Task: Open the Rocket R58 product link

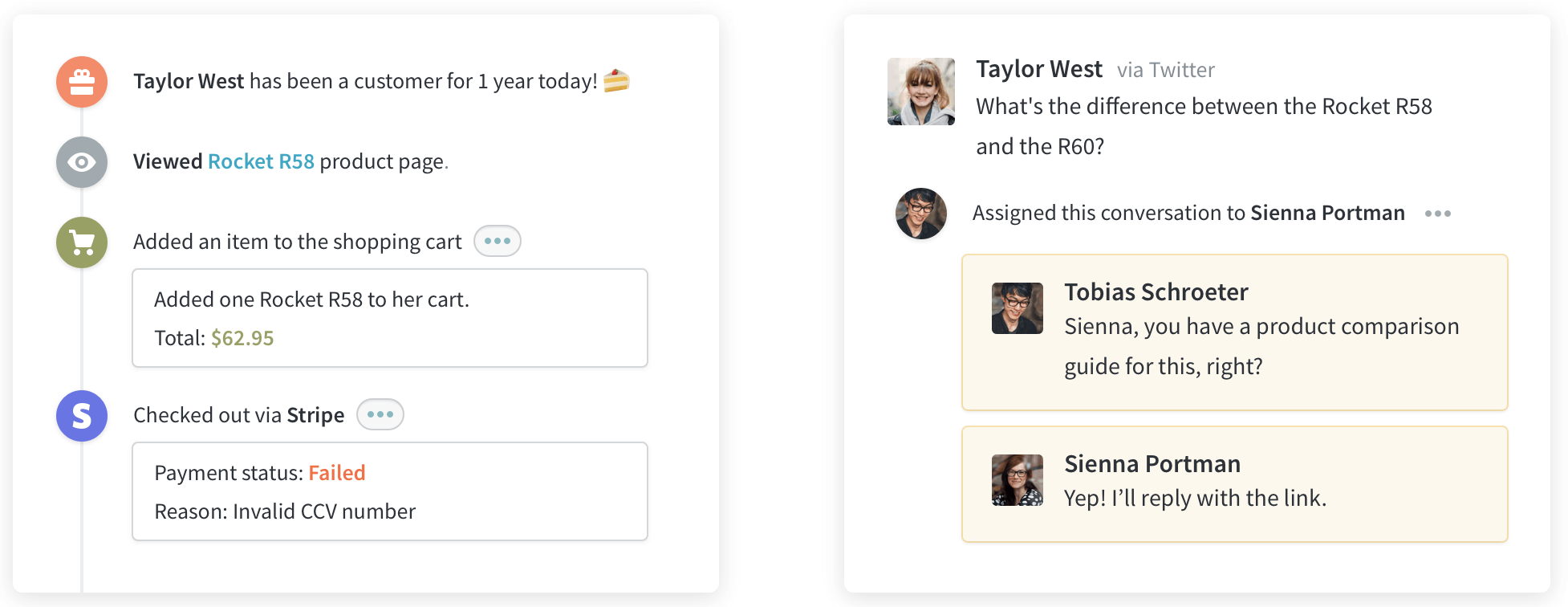Action: (x=261, y=161)
